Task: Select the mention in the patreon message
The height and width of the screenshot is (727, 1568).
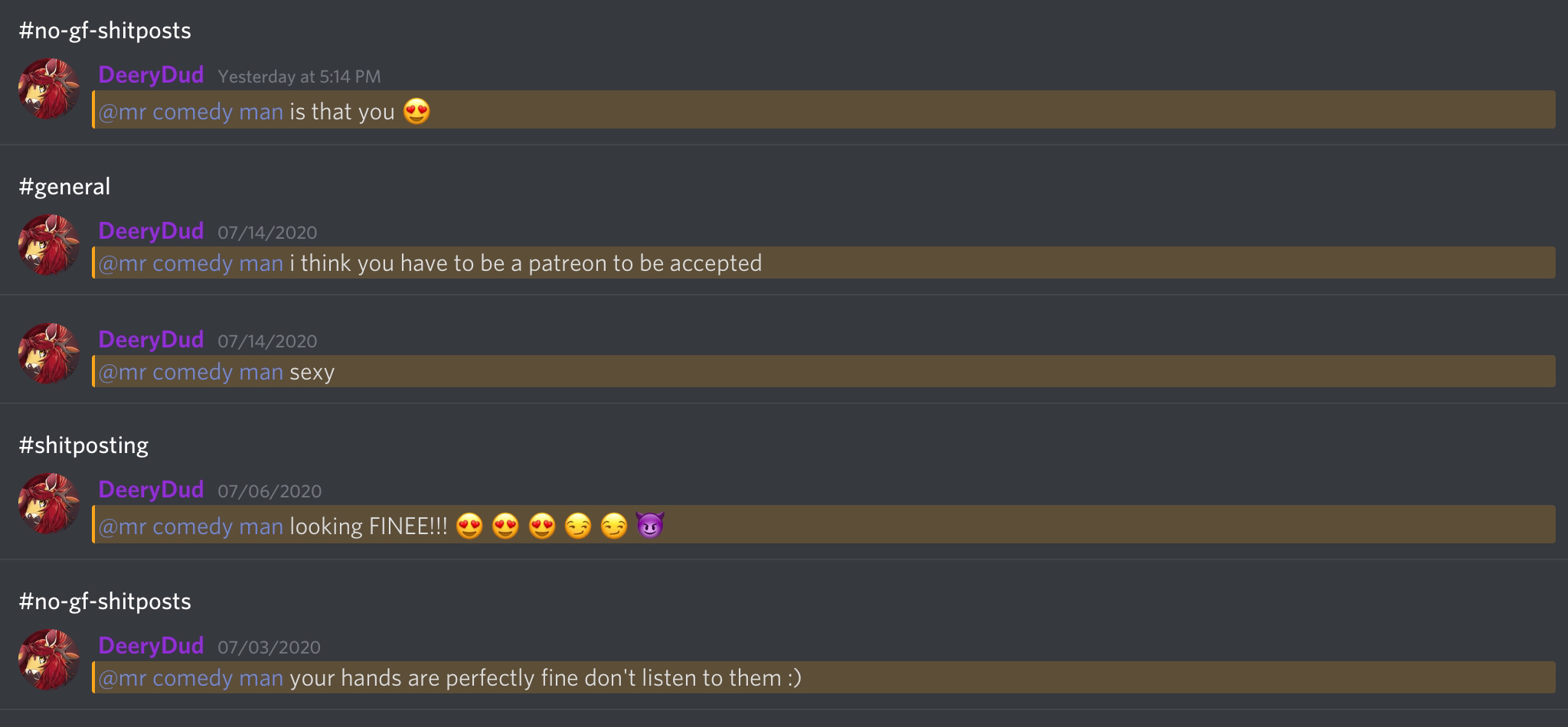Action: [191, 263]
